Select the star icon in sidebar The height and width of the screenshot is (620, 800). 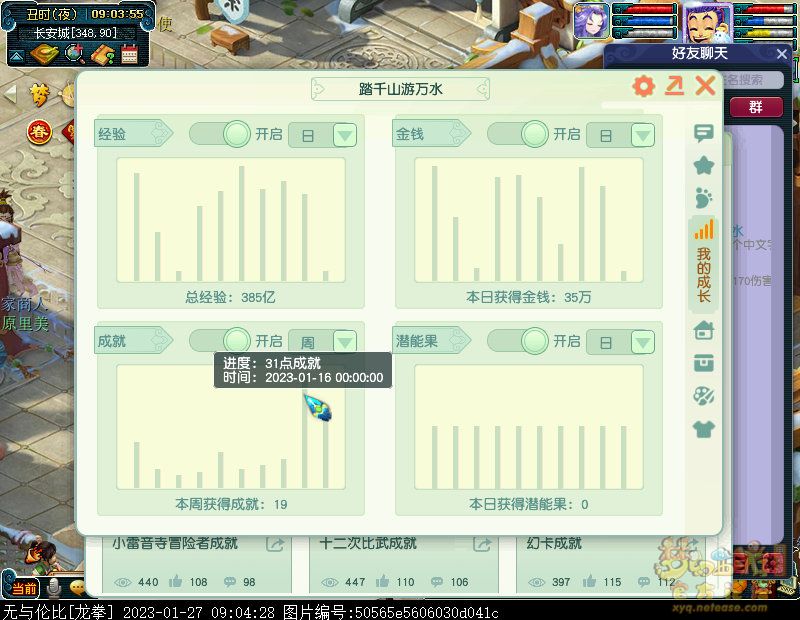pos(704,165)
